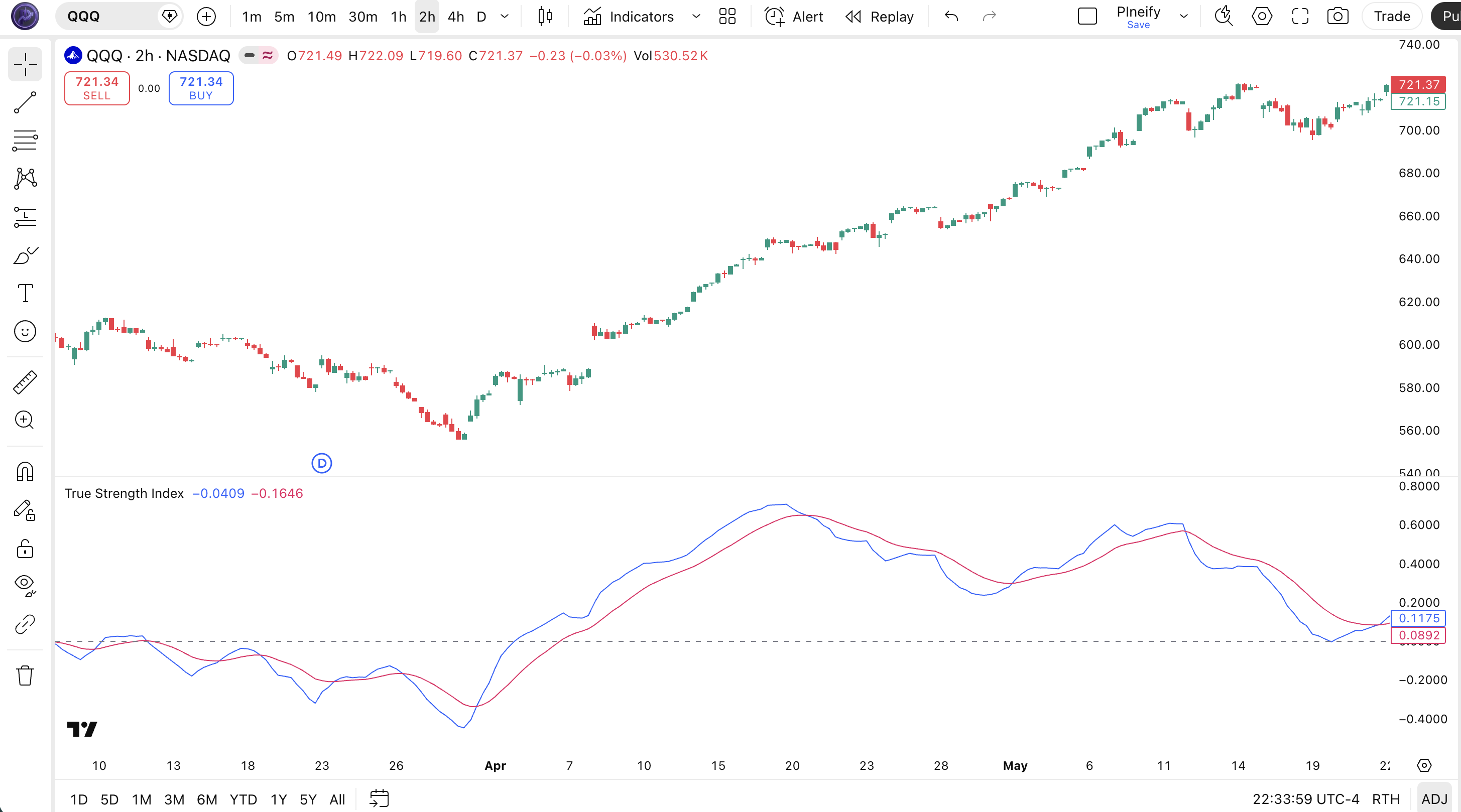Select the crosshair cursor tool

coord(25,65)
